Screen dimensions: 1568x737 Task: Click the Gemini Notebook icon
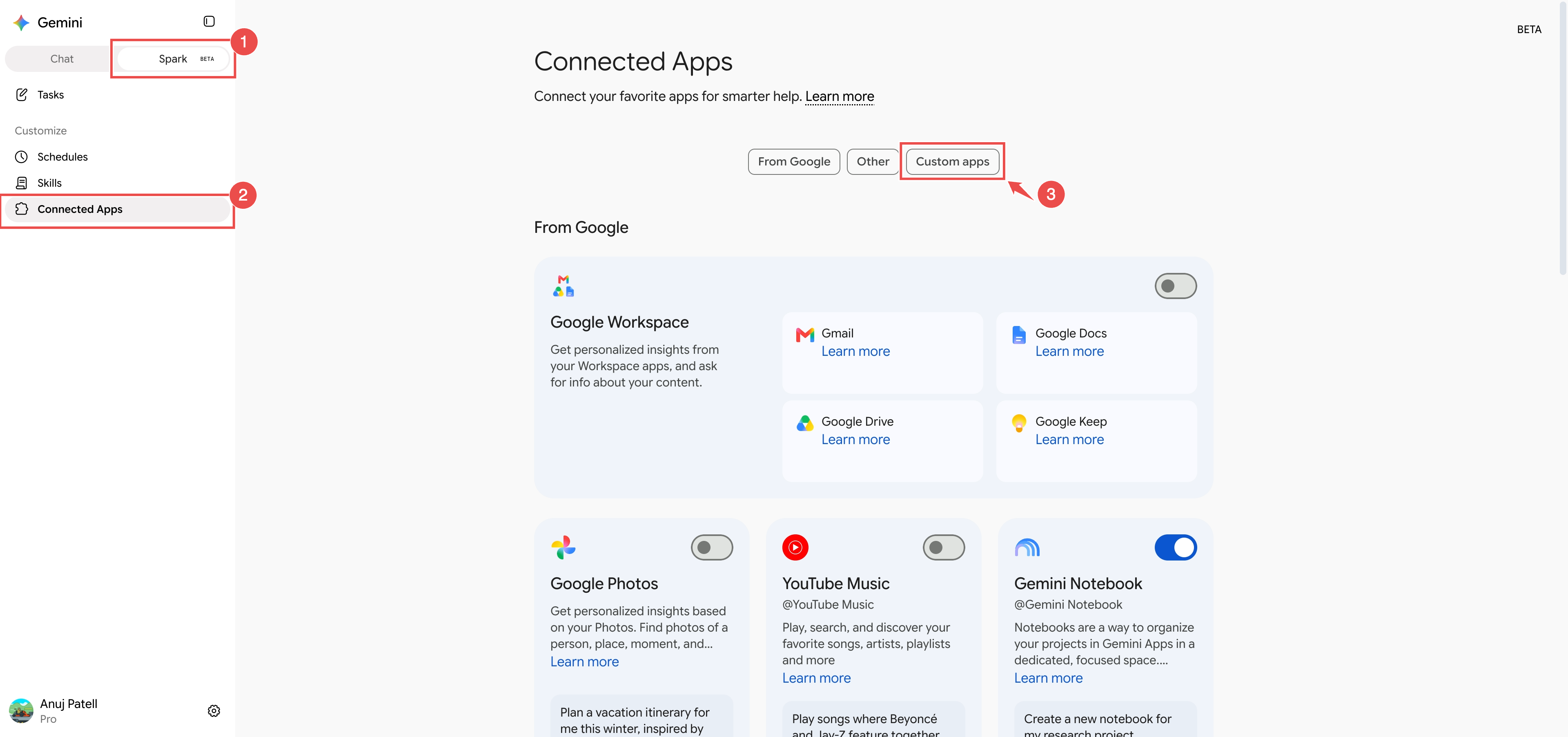[x=1027, y=547]
